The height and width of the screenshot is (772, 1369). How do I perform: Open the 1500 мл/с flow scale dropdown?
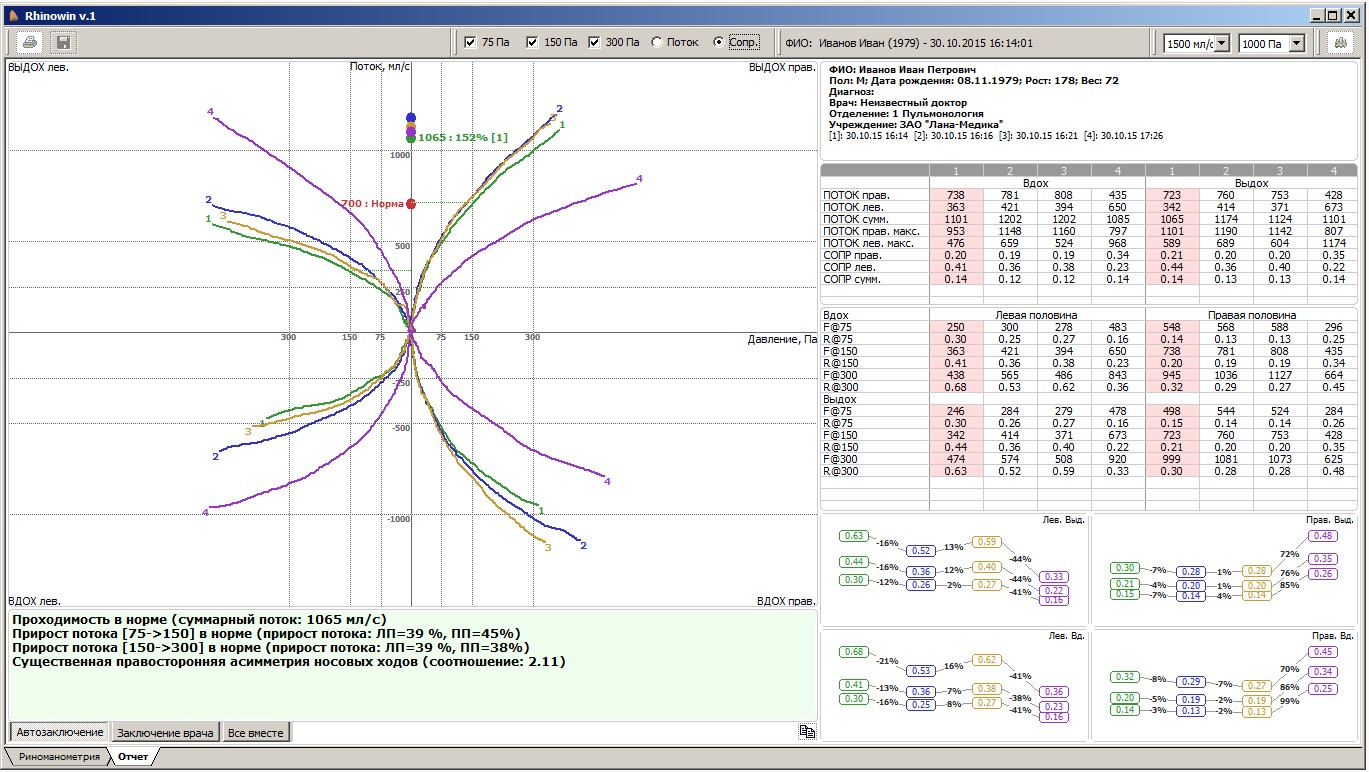[1221, 44]
